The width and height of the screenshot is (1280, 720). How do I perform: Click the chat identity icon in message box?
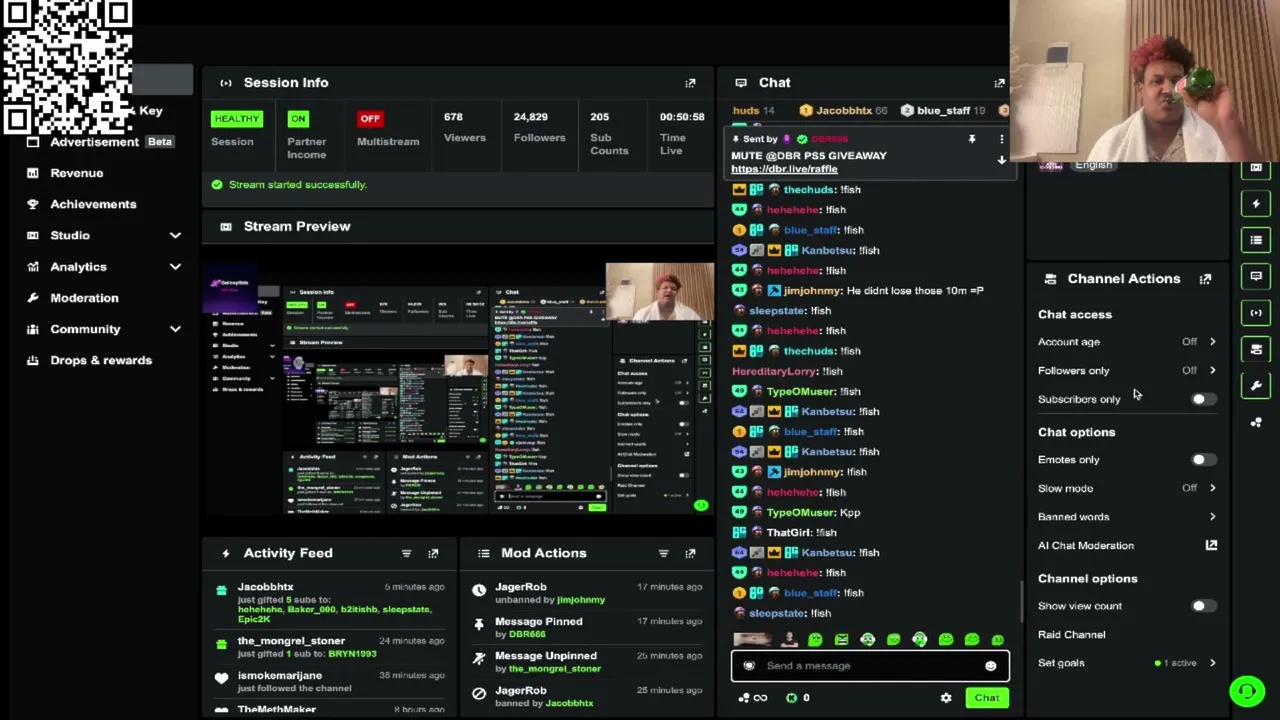tap(749, 666)
